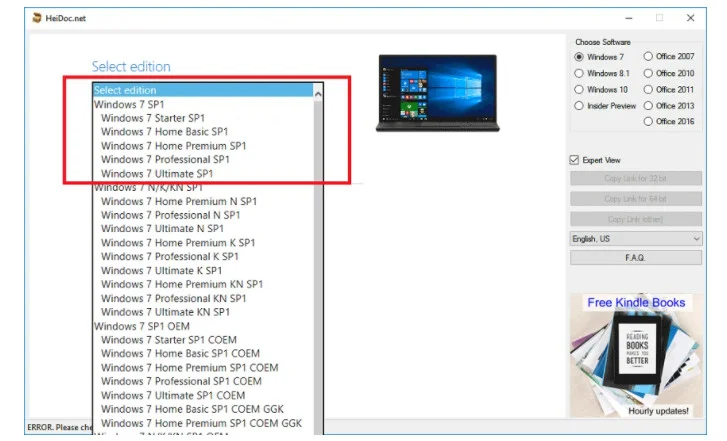The width and height of the screenshot is (727, 441).
Task: Select the Windows 8.1 radio button
Action: point(579,73)
